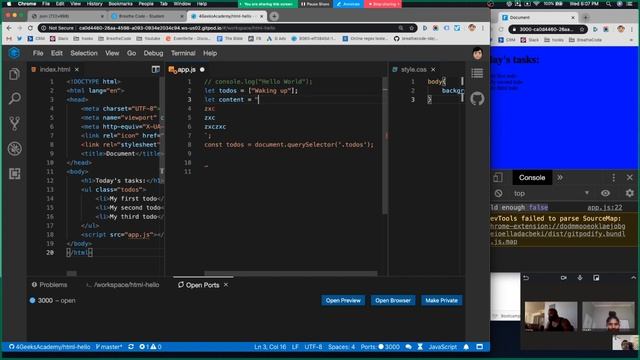
Task: Click the Open Preview button
Action: (343, 300)
